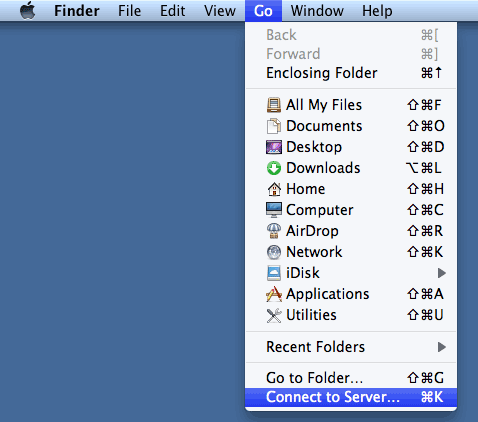Open the Edit menu

tap(172, 11)
